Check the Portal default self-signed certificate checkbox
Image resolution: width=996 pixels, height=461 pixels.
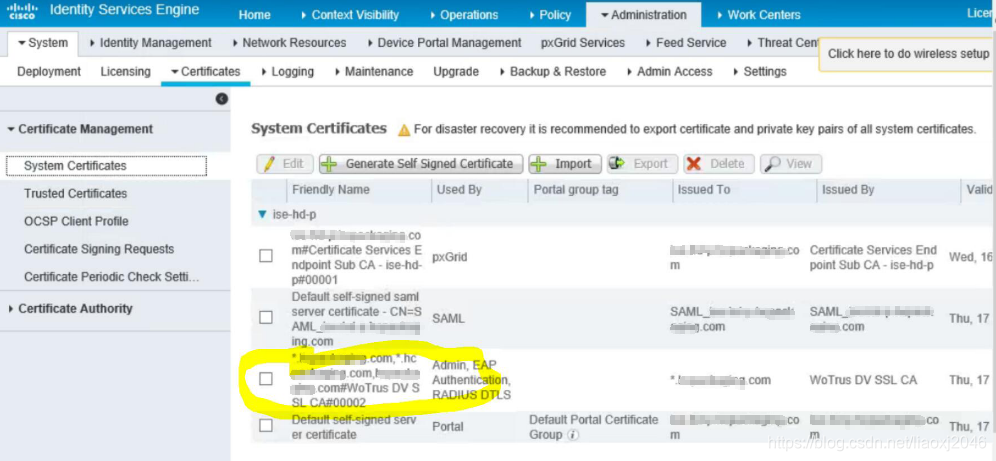click(266, 425)
